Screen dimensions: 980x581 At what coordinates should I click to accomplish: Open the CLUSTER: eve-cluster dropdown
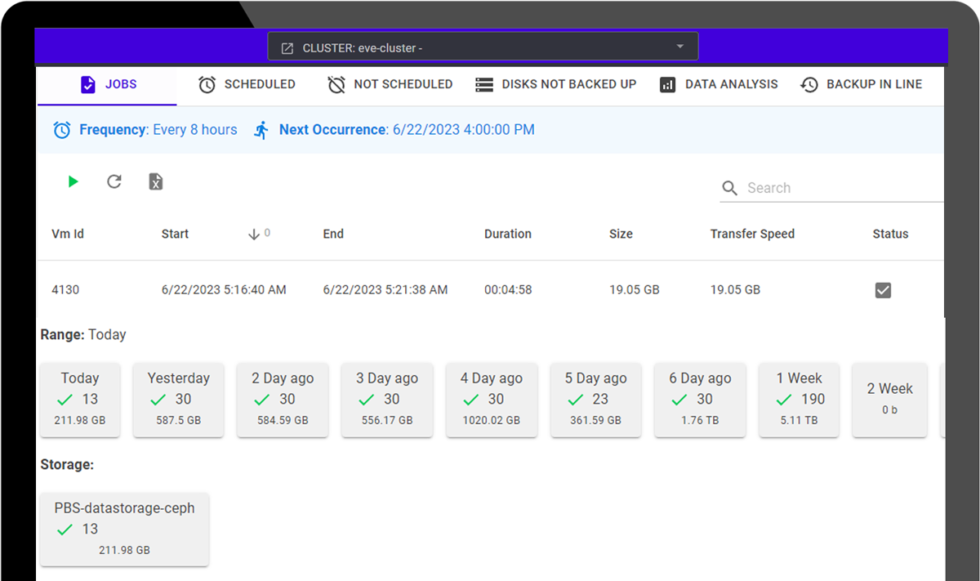pos(482,45)
